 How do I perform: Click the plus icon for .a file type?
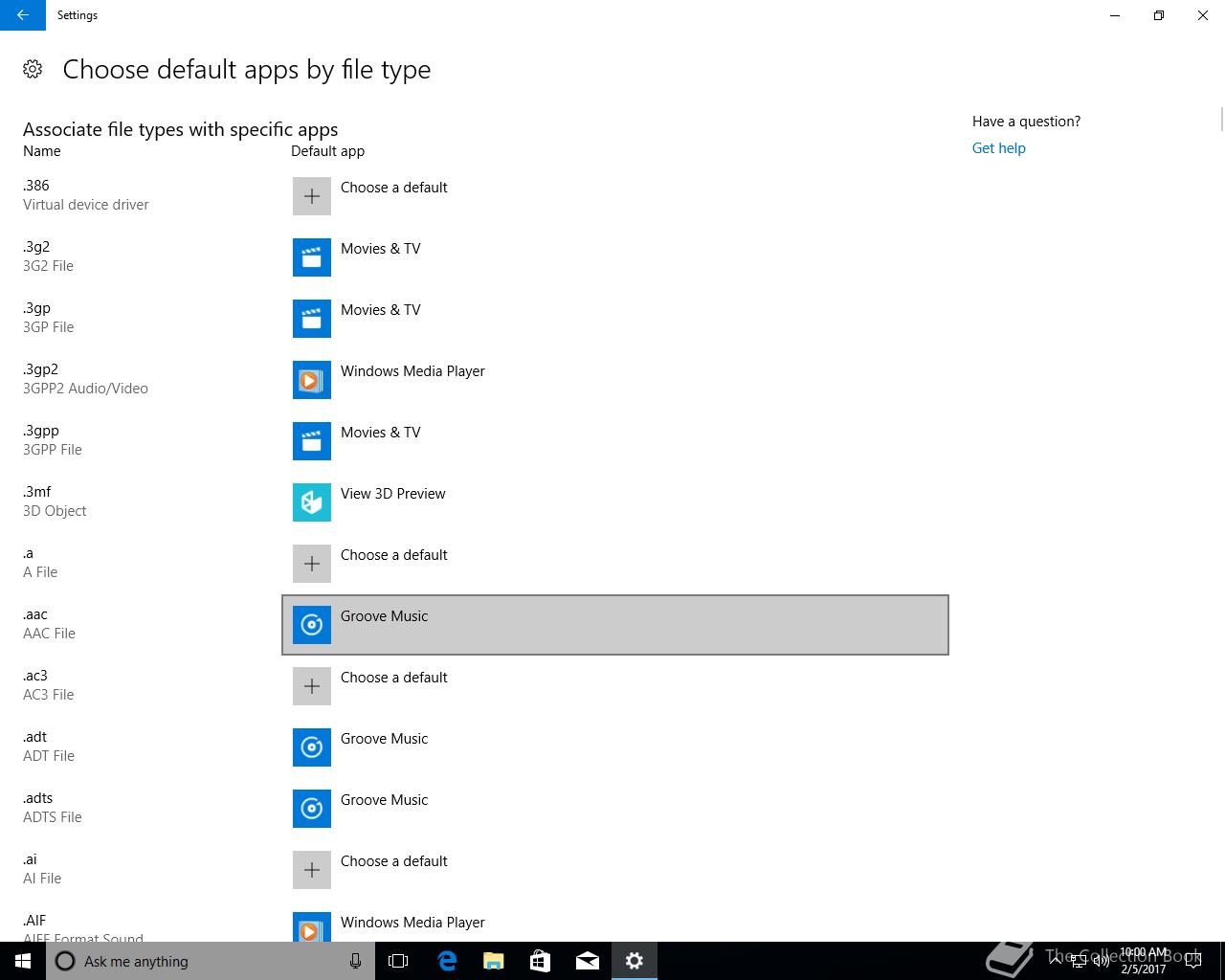coord(312,564)
